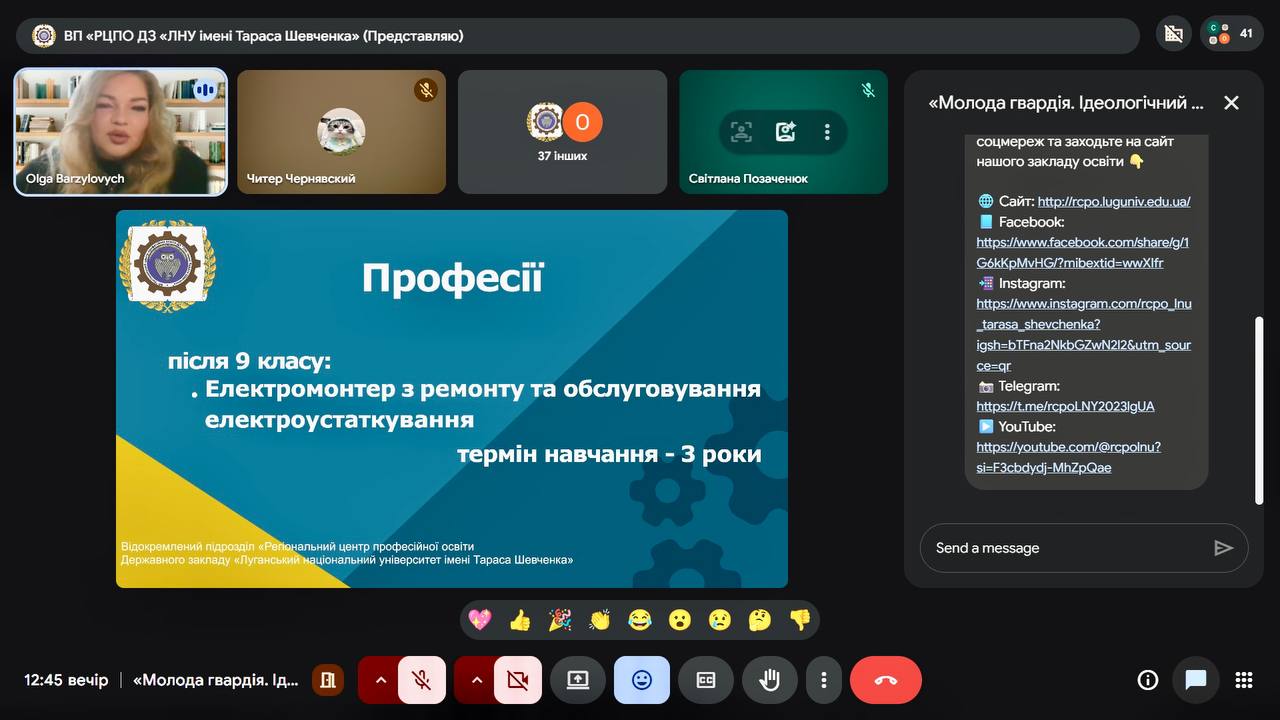The image size is (1280, 720).
Task: Click the Send a message input field
Action: 1065,548
